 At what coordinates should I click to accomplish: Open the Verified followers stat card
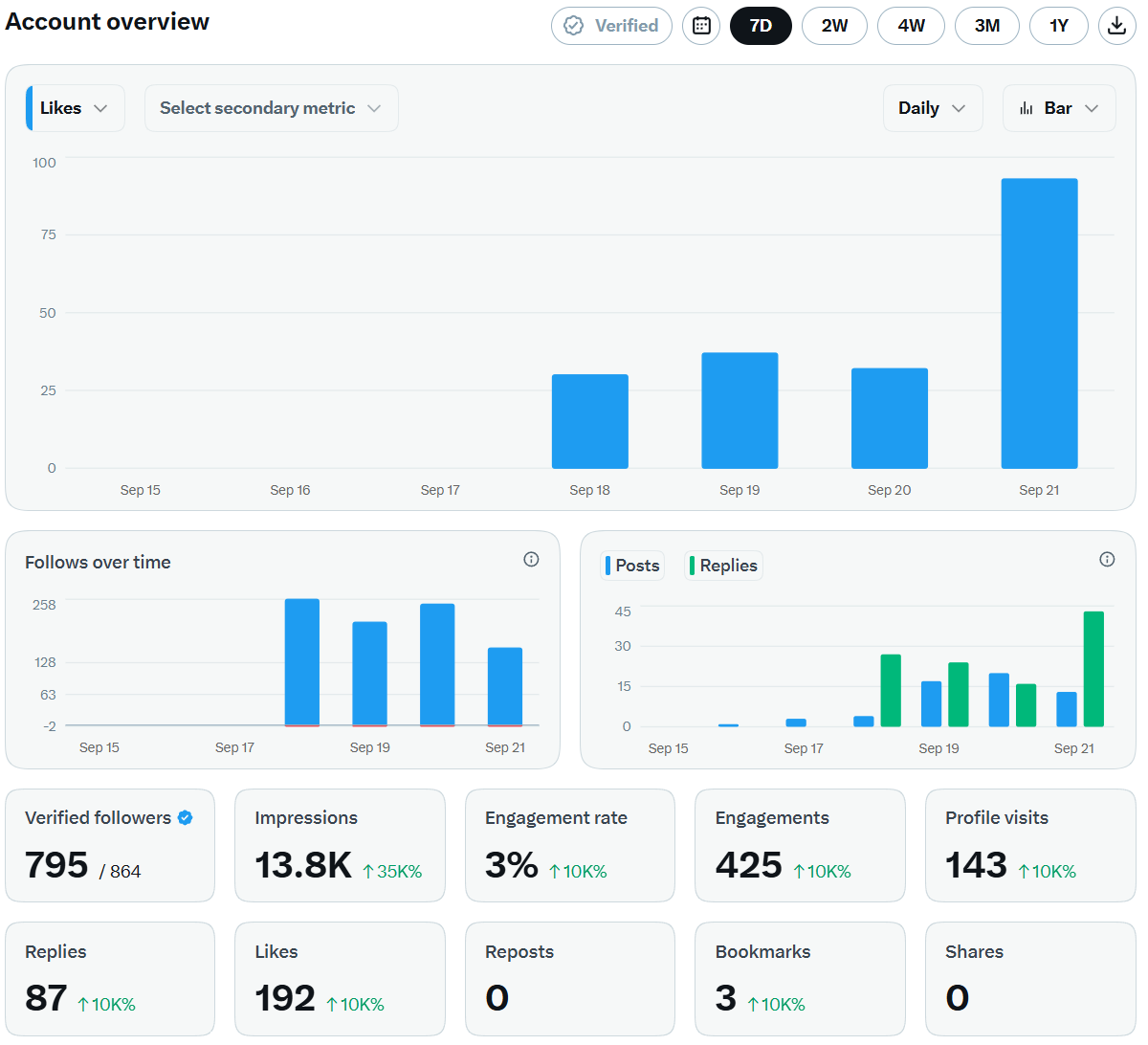pos(110,845)
